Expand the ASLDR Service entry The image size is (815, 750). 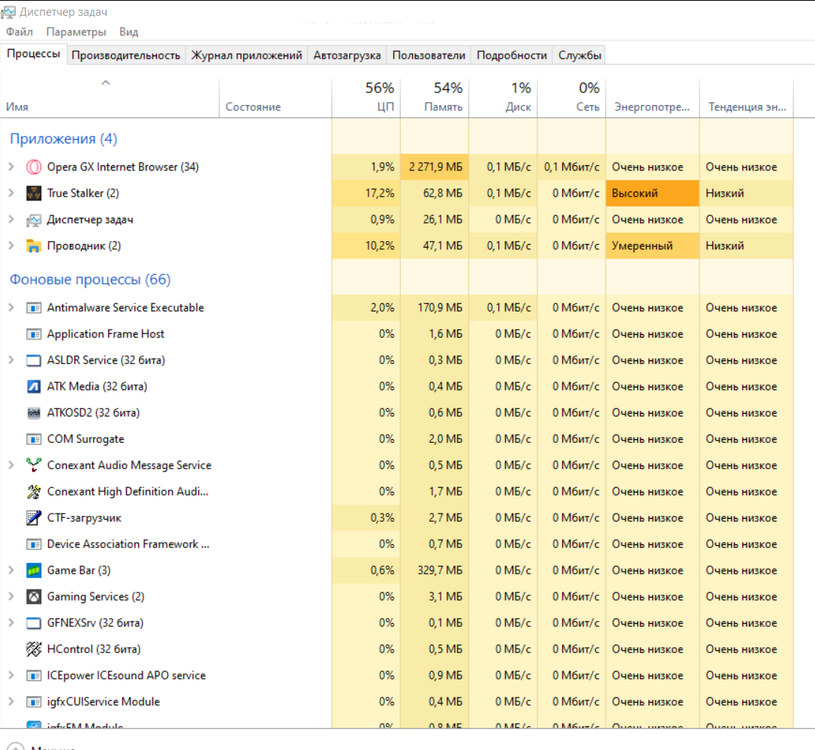(x=11, y=360)
